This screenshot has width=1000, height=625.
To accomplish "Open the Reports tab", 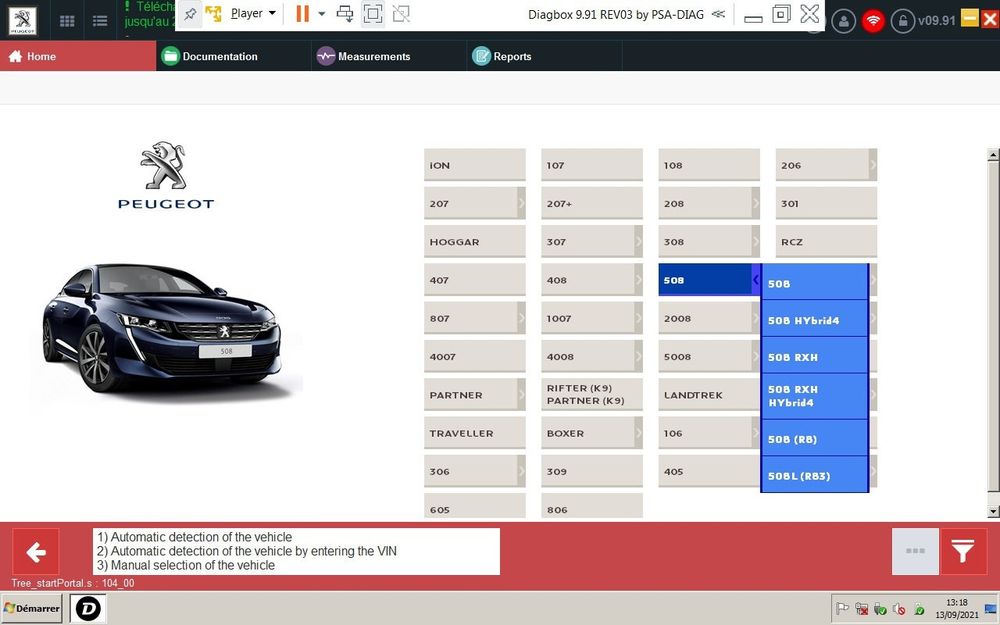I will (x=545, y=56).
